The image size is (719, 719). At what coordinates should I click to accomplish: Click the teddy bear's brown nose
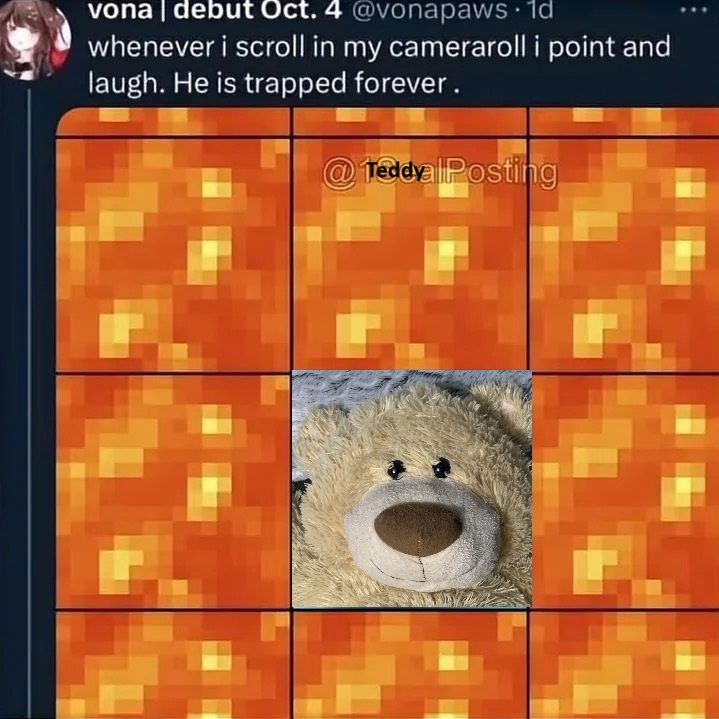[x=418, y=529]
